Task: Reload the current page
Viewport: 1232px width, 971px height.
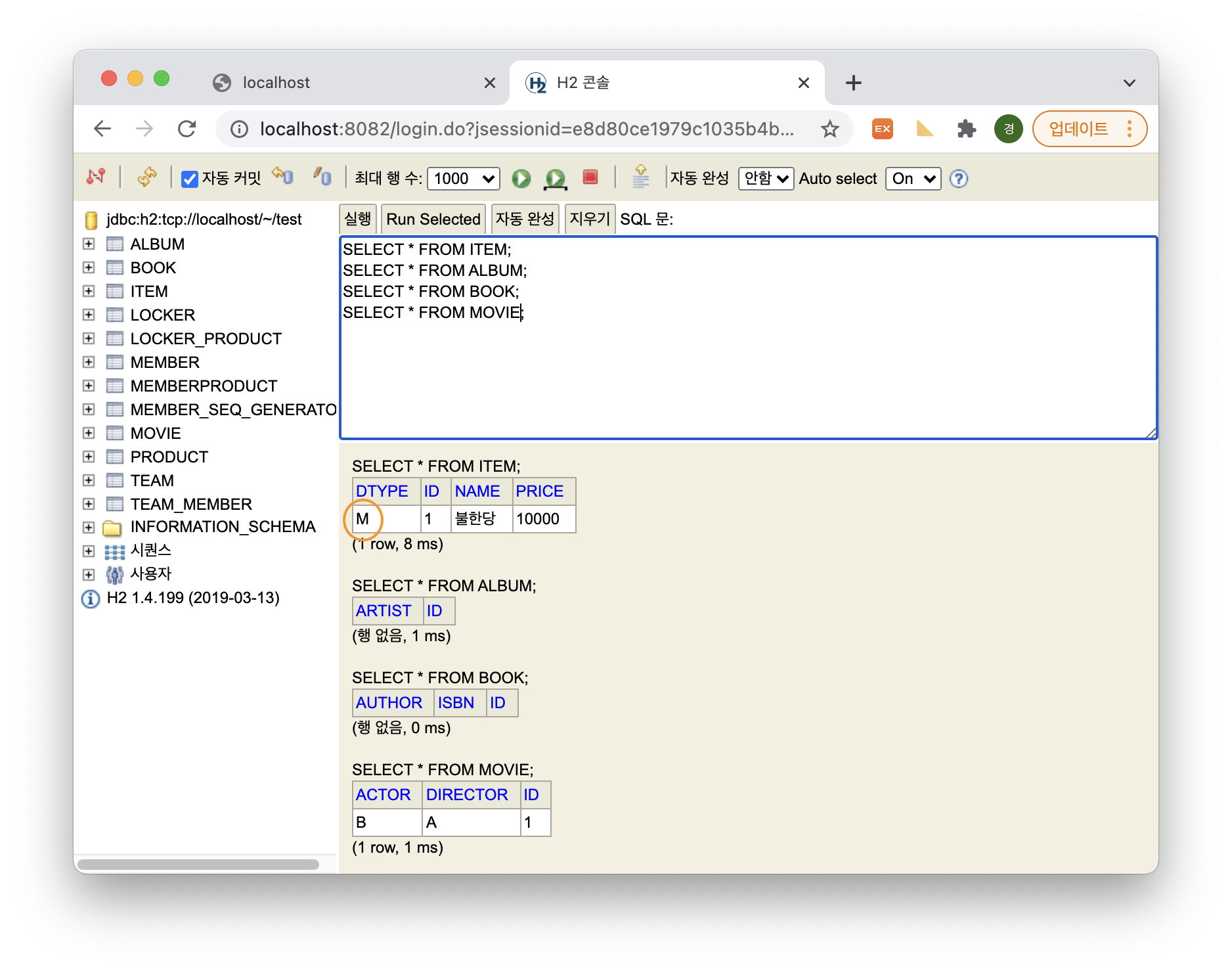Action: [187, 129]
